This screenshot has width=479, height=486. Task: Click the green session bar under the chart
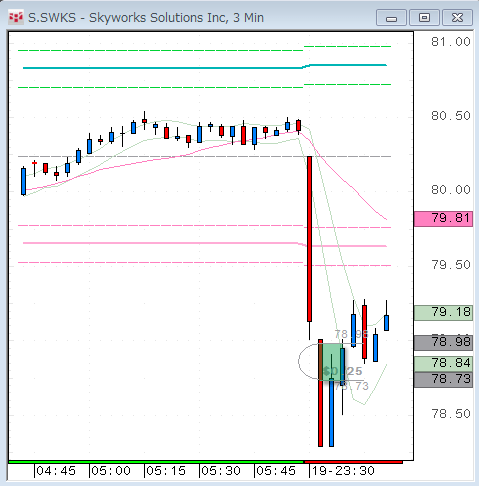coord(156,462)
